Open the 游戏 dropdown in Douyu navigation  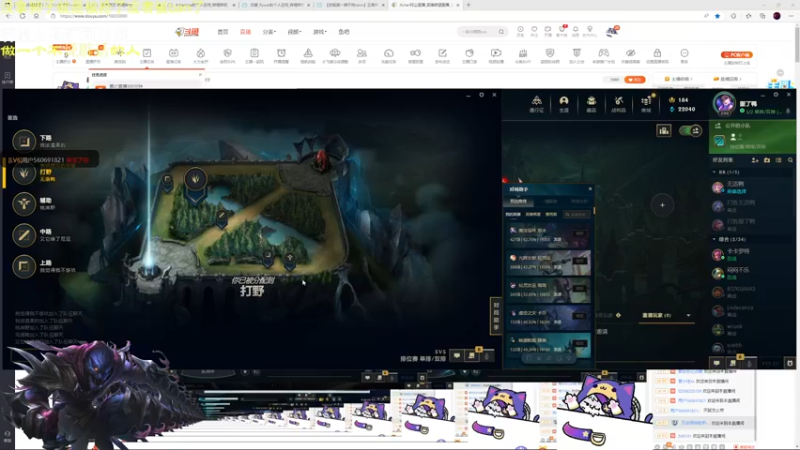319,32
